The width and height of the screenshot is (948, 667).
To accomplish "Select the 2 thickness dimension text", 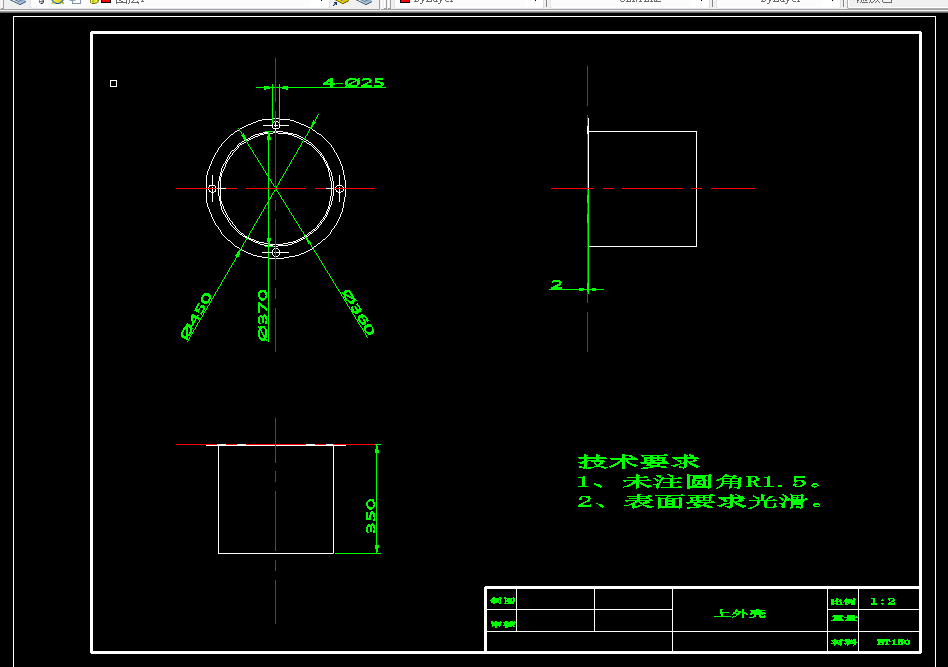I will 557,284.
